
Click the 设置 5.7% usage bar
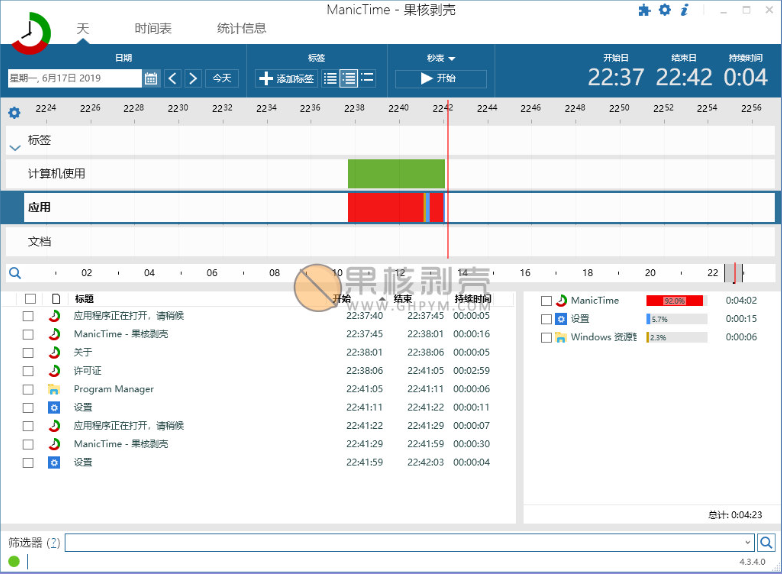(677, 319)
